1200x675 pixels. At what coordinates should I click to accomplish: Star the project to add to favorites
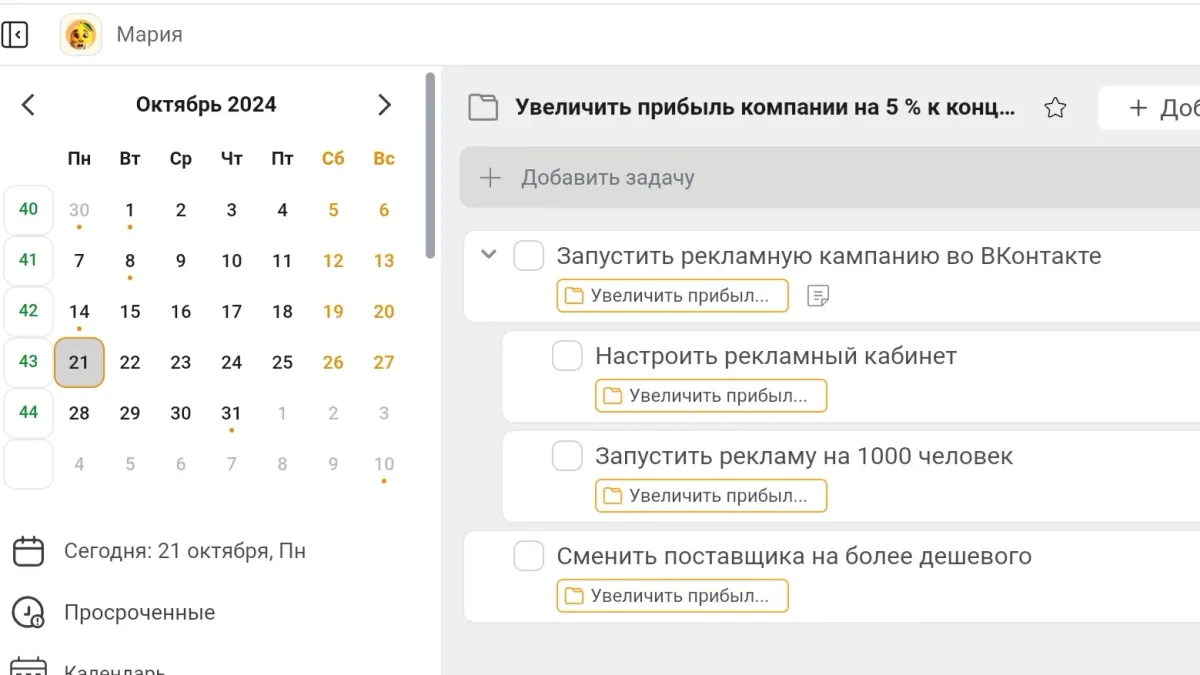click(x=1054, y=108)
